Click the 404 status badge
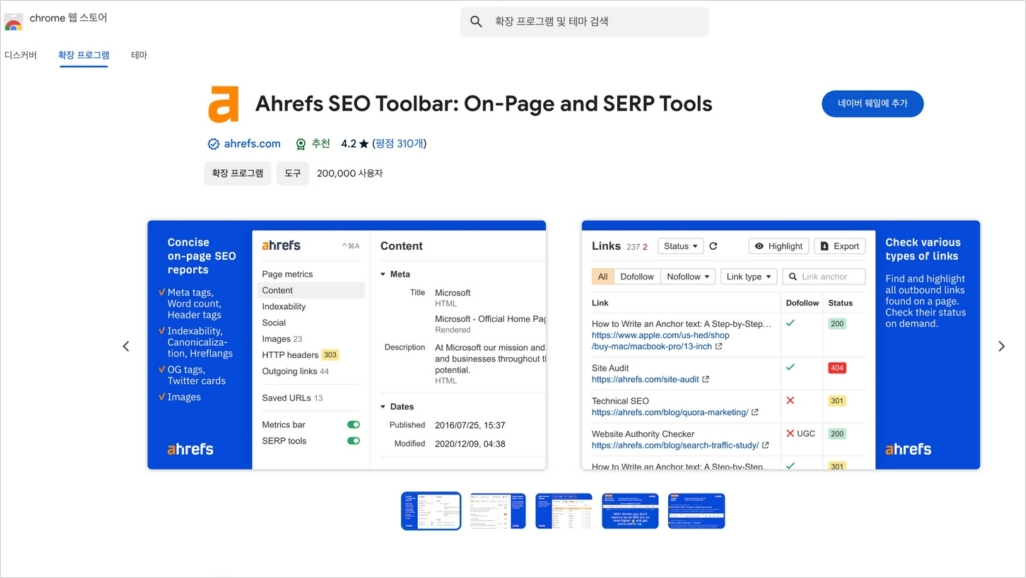 (x=837, y=368)
